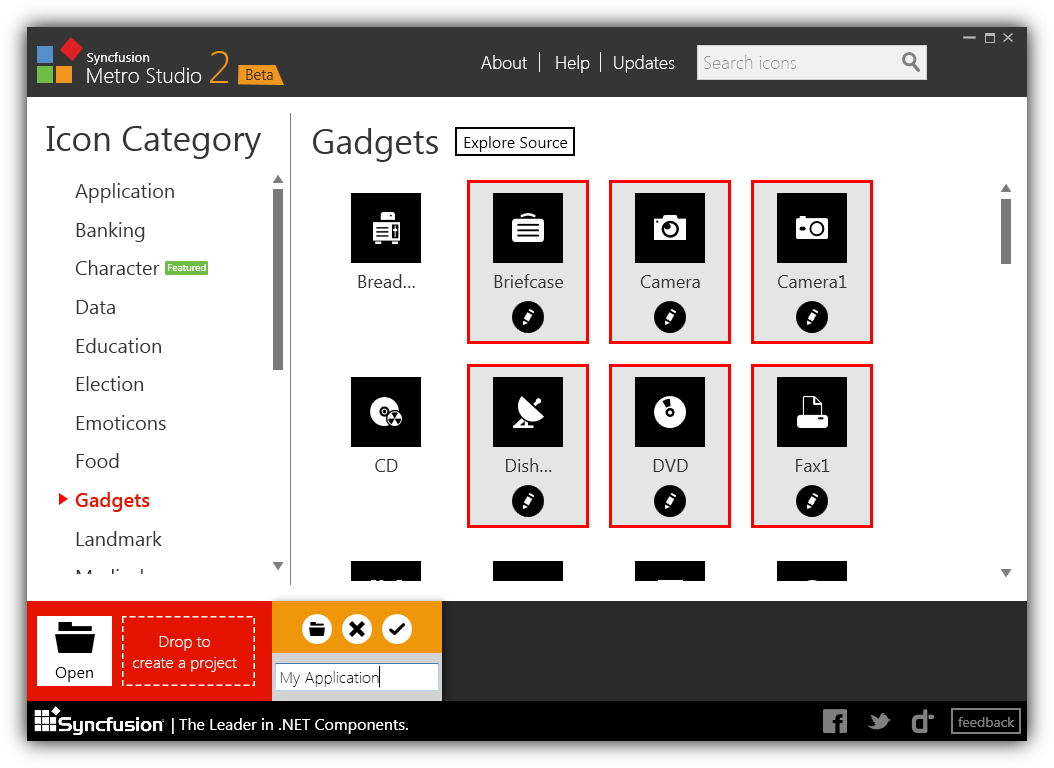
Task: Select the Food category
Action: (x=97, y=461)
